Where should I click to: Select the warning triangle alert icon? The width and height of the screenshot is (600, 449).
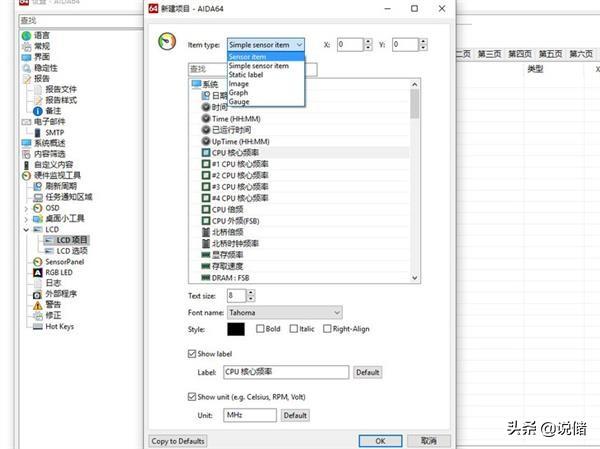pyautogui.click(x=38, y=305)
